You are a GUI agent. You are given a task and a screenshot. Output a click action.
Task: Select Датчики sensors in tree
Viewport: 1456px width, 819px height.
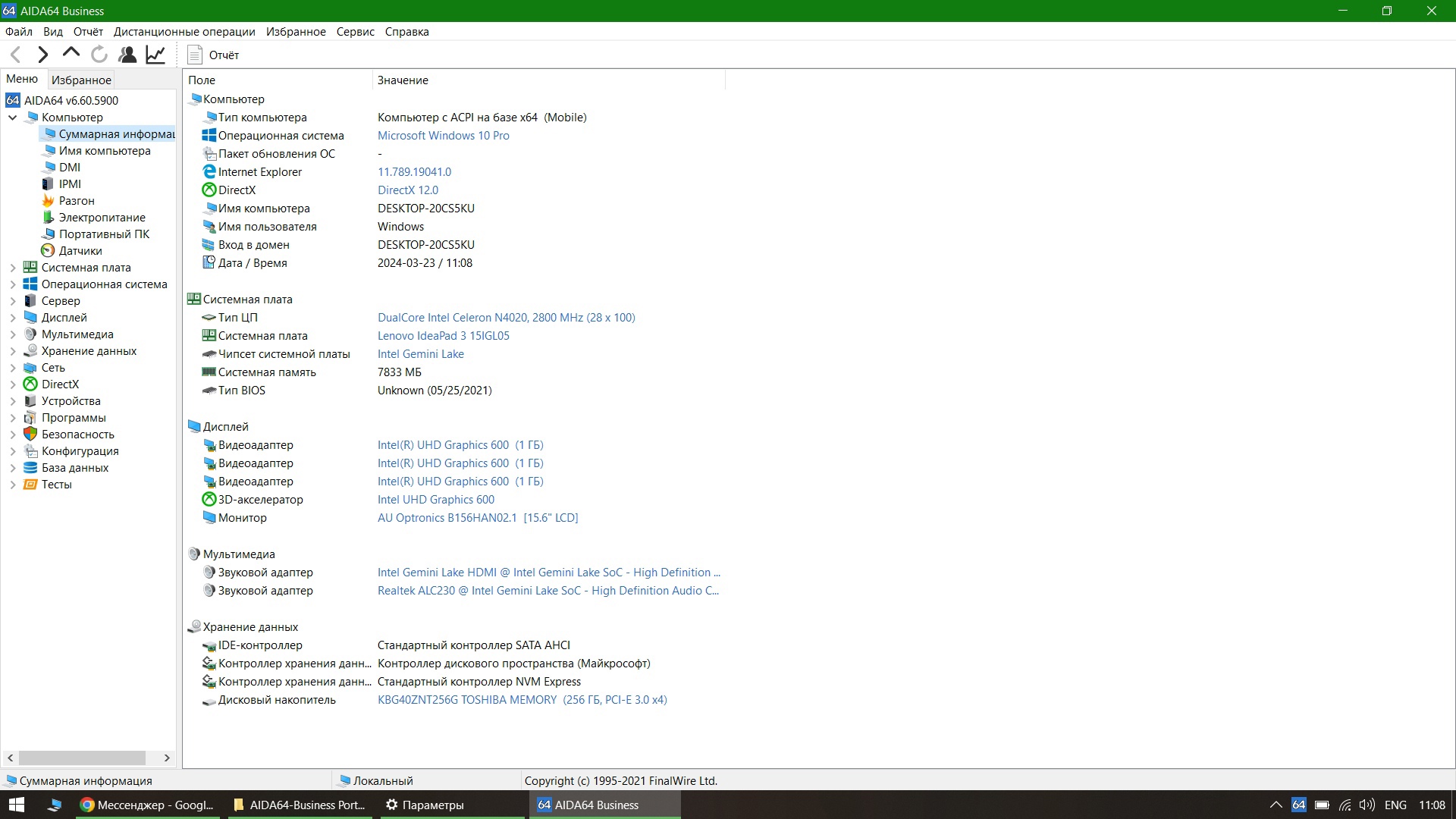[x=80, y=251]
